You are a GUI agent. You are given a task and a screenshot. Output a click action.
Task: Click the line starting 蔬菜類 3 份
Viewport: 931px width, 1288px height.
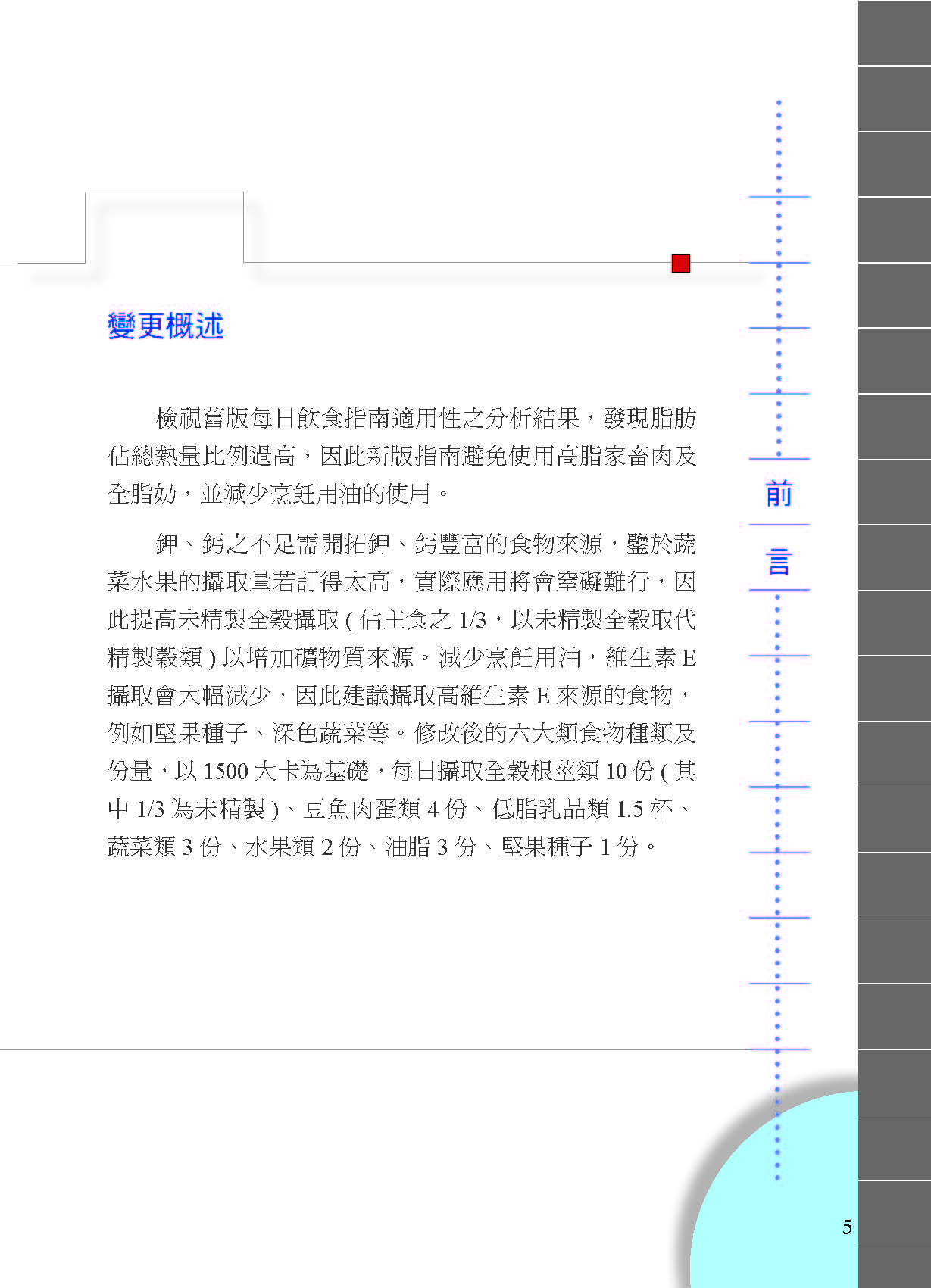[383, 847]
